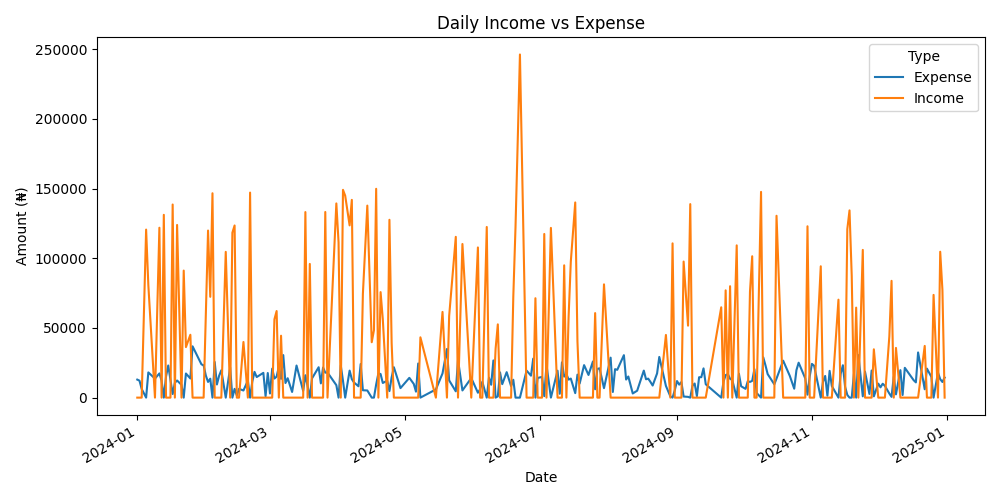Viewport: 1000px width, 500px height.
Task: Click the y-axis tick label 0
Action: click(x=86, y=399)
